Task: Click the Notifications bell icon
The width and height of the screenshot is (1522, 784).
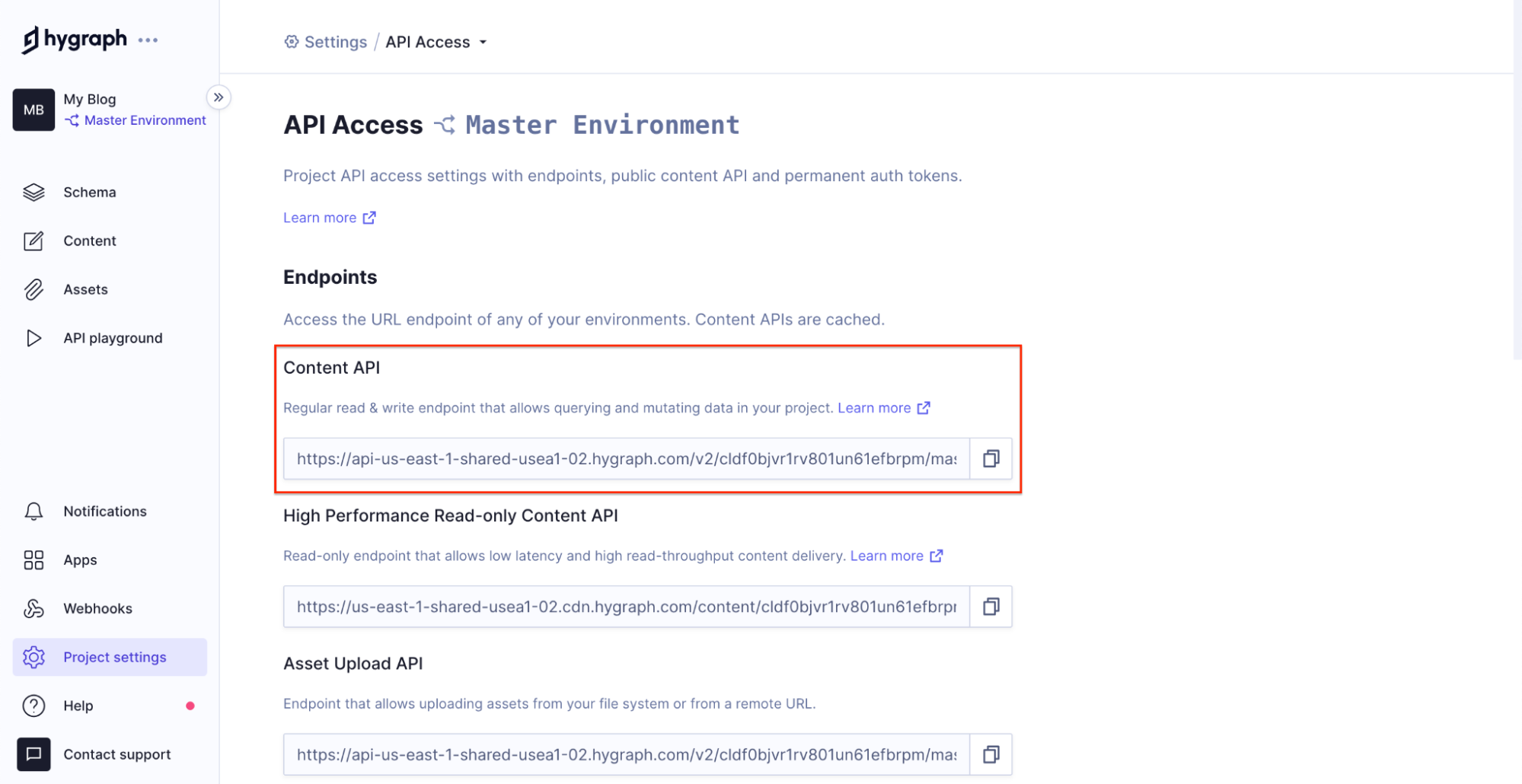Action: 34,512
